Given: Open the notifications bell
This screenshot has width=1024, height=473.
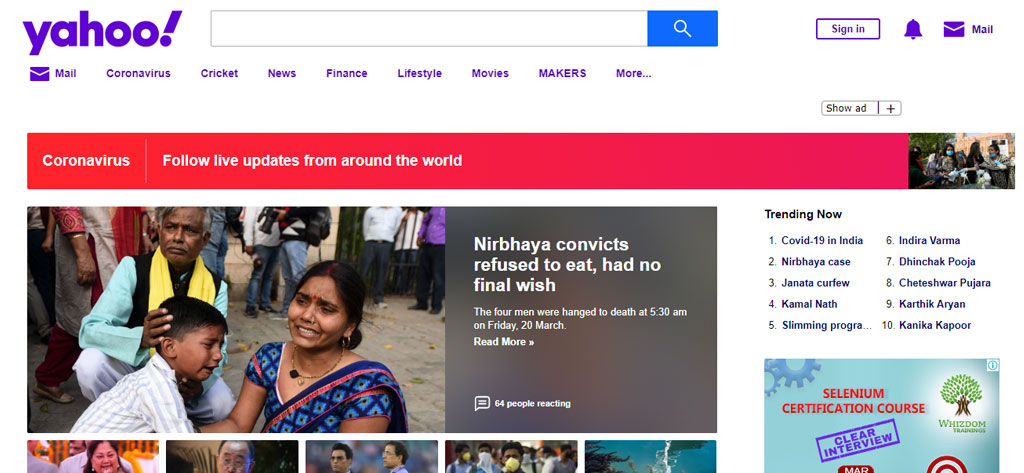Looking at the screenshot, I should coord(912,29).
